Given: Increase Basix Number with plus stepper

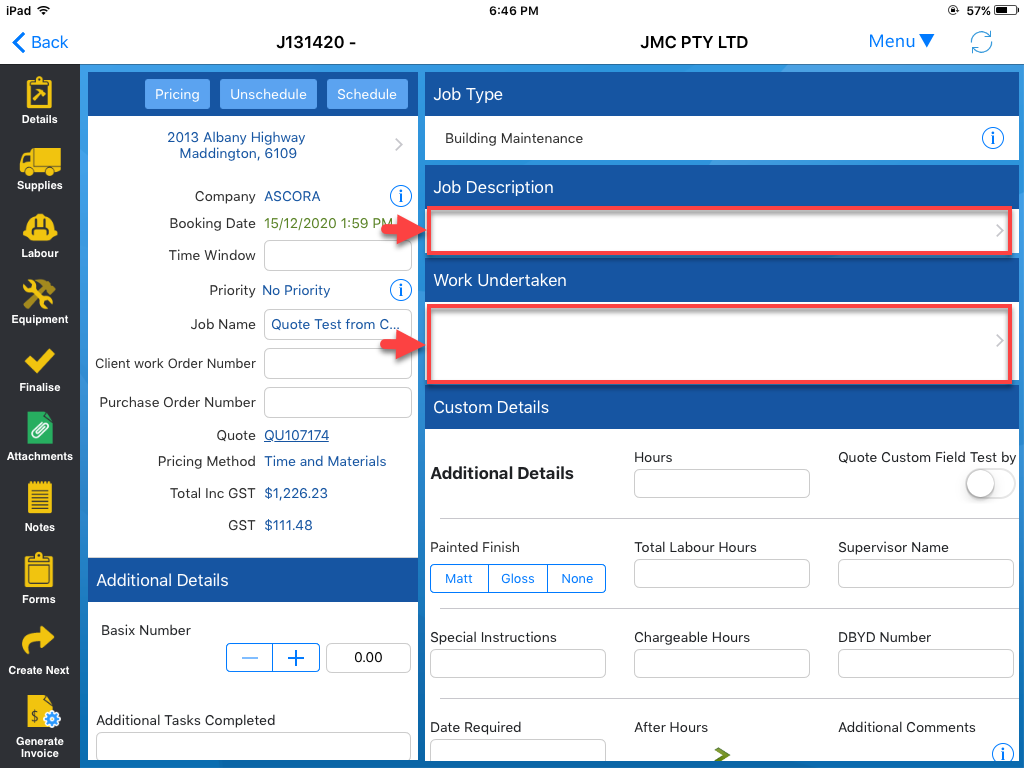Looking at the screenshot, I should [x=296, y=657].
